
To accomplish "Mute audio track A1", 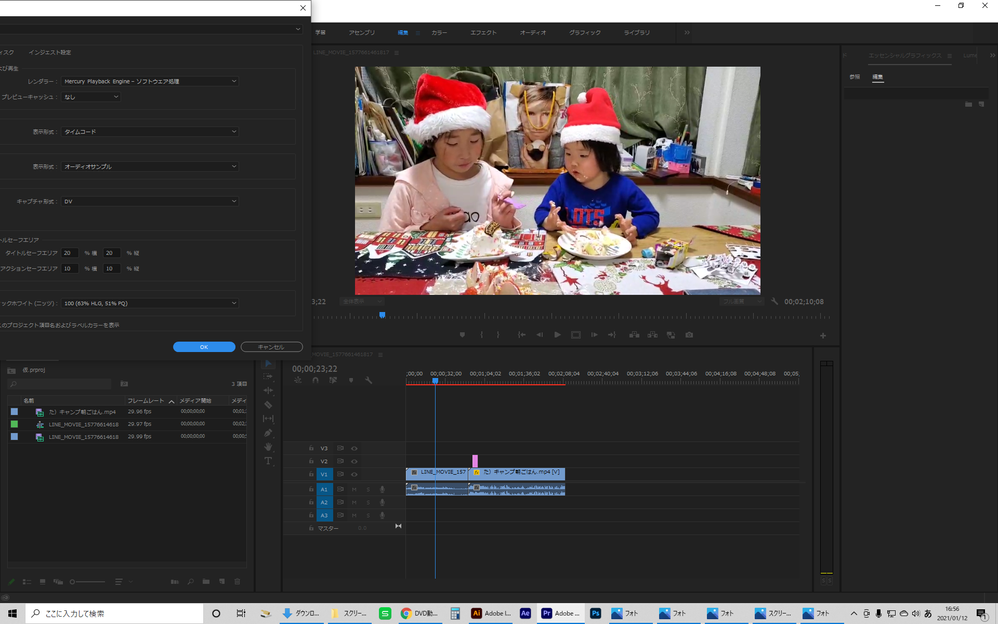I will 354,490.
